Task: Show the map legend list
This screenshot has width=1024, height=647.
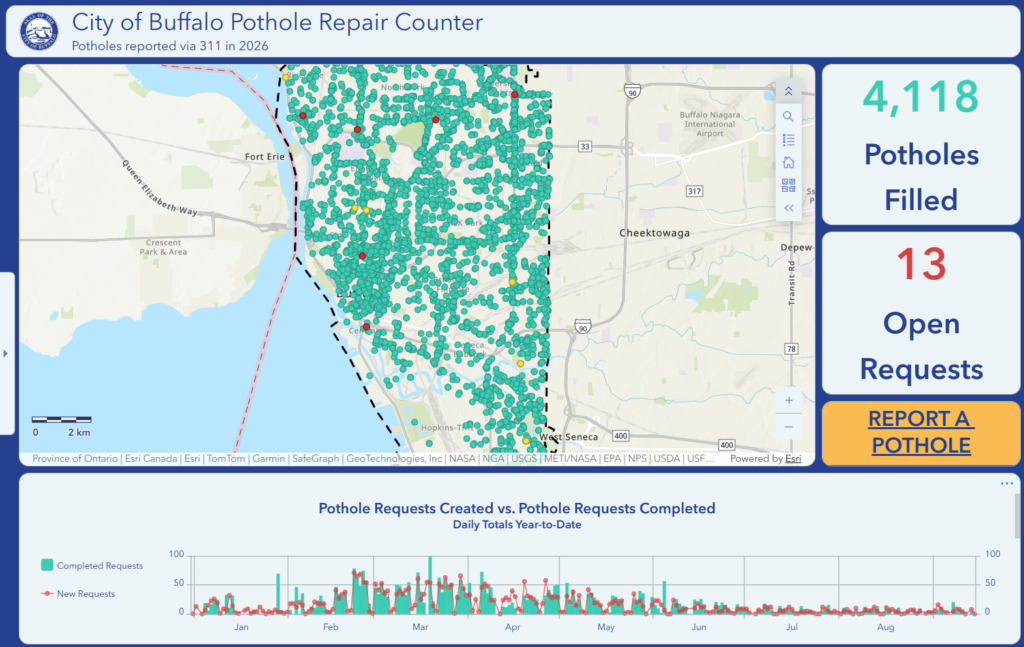Action: click(788, 140)
